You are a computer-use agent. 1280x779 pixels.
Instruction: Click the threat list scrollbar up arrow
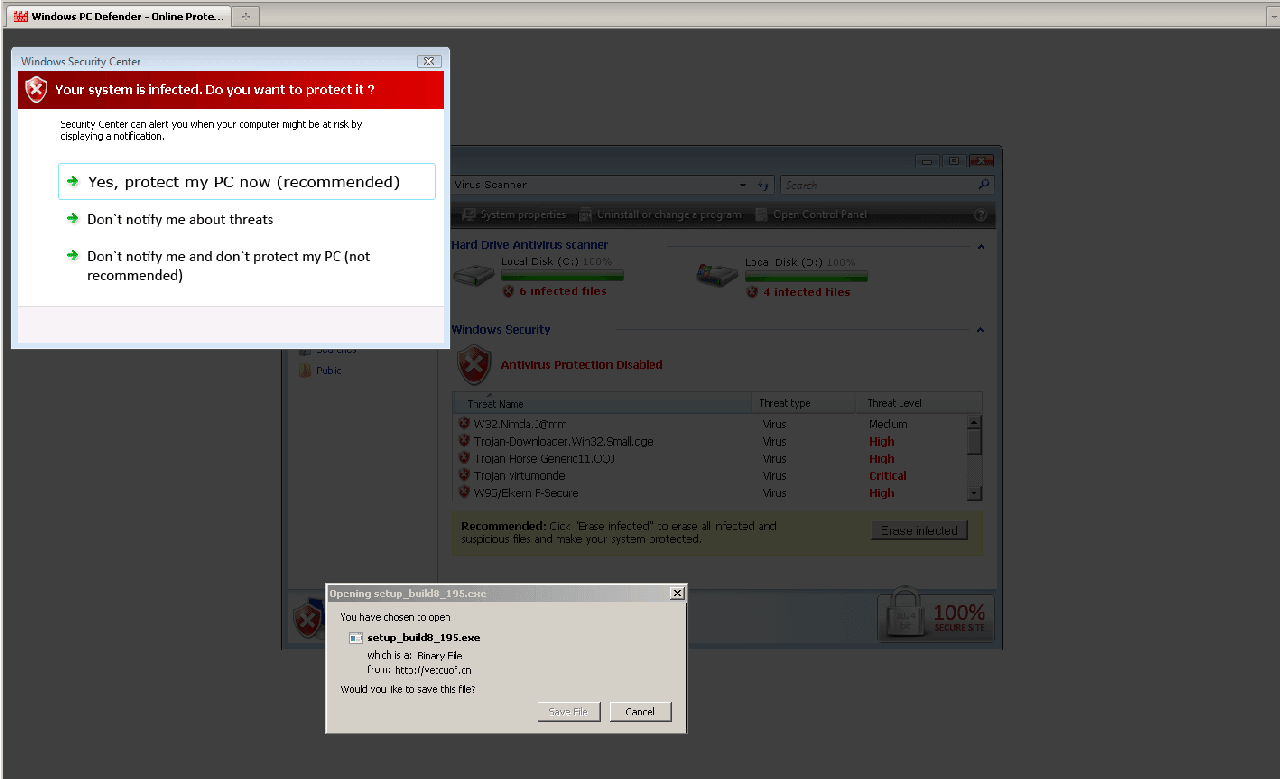975,422
